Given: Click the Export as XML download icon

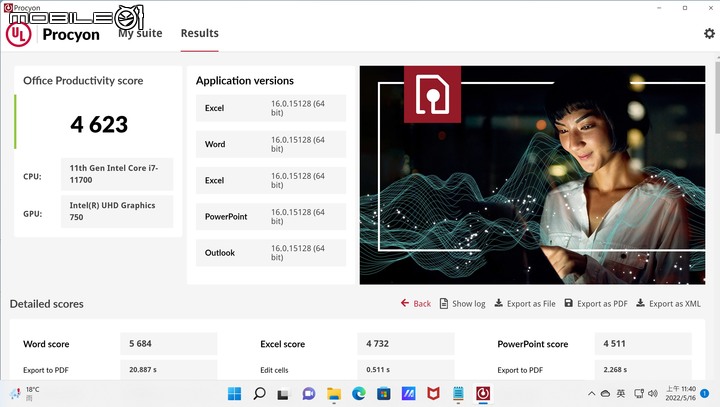Looking at the screenshot, I should coord(640,303).
